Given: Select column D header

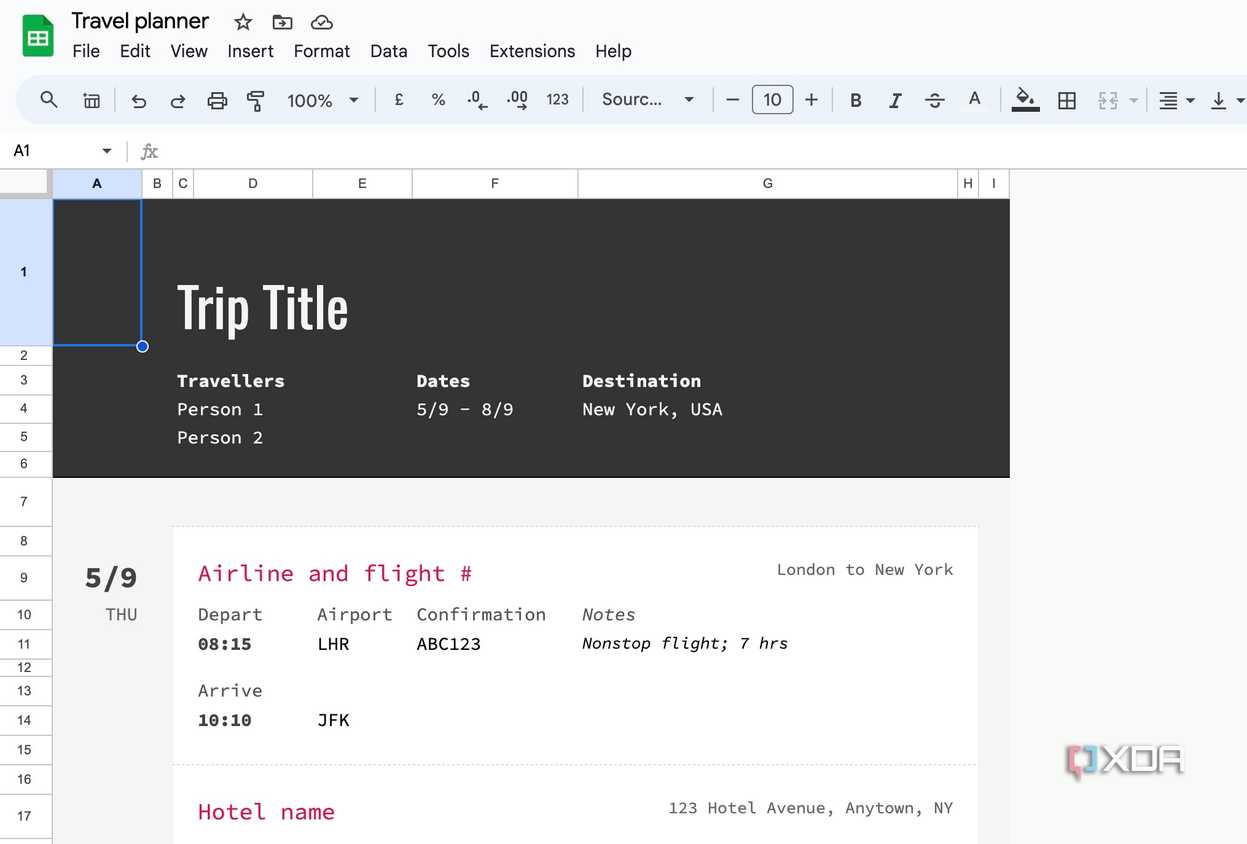Looking at the screenshot, I should (x=253, y=184).
